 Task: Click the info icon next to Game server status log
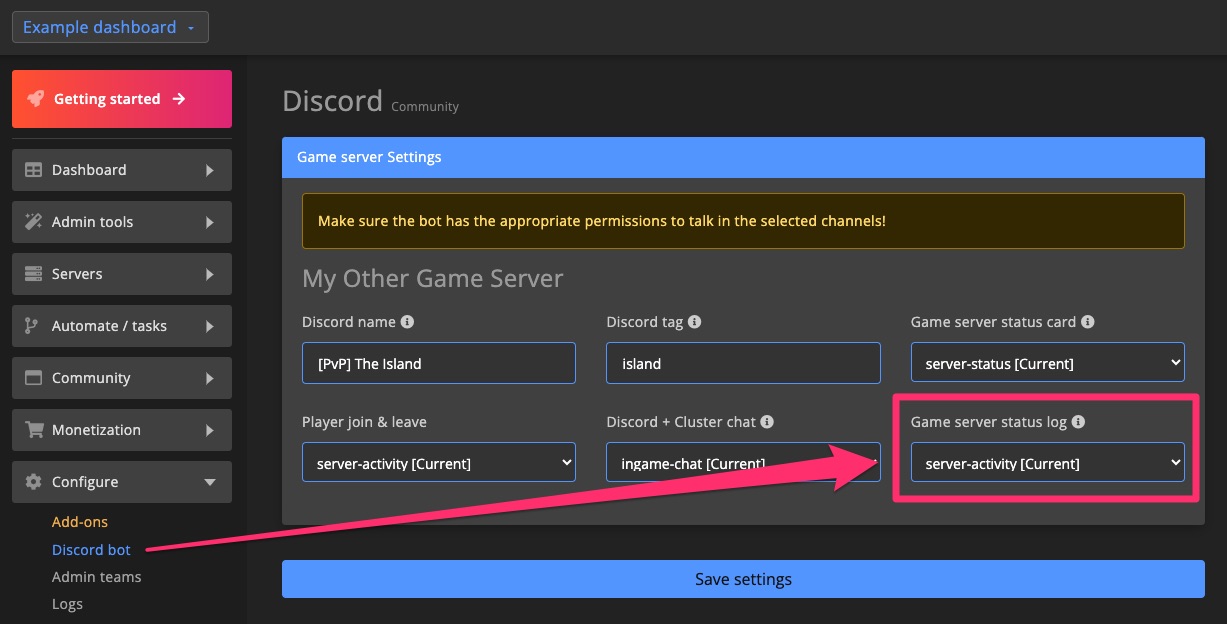1078,421
